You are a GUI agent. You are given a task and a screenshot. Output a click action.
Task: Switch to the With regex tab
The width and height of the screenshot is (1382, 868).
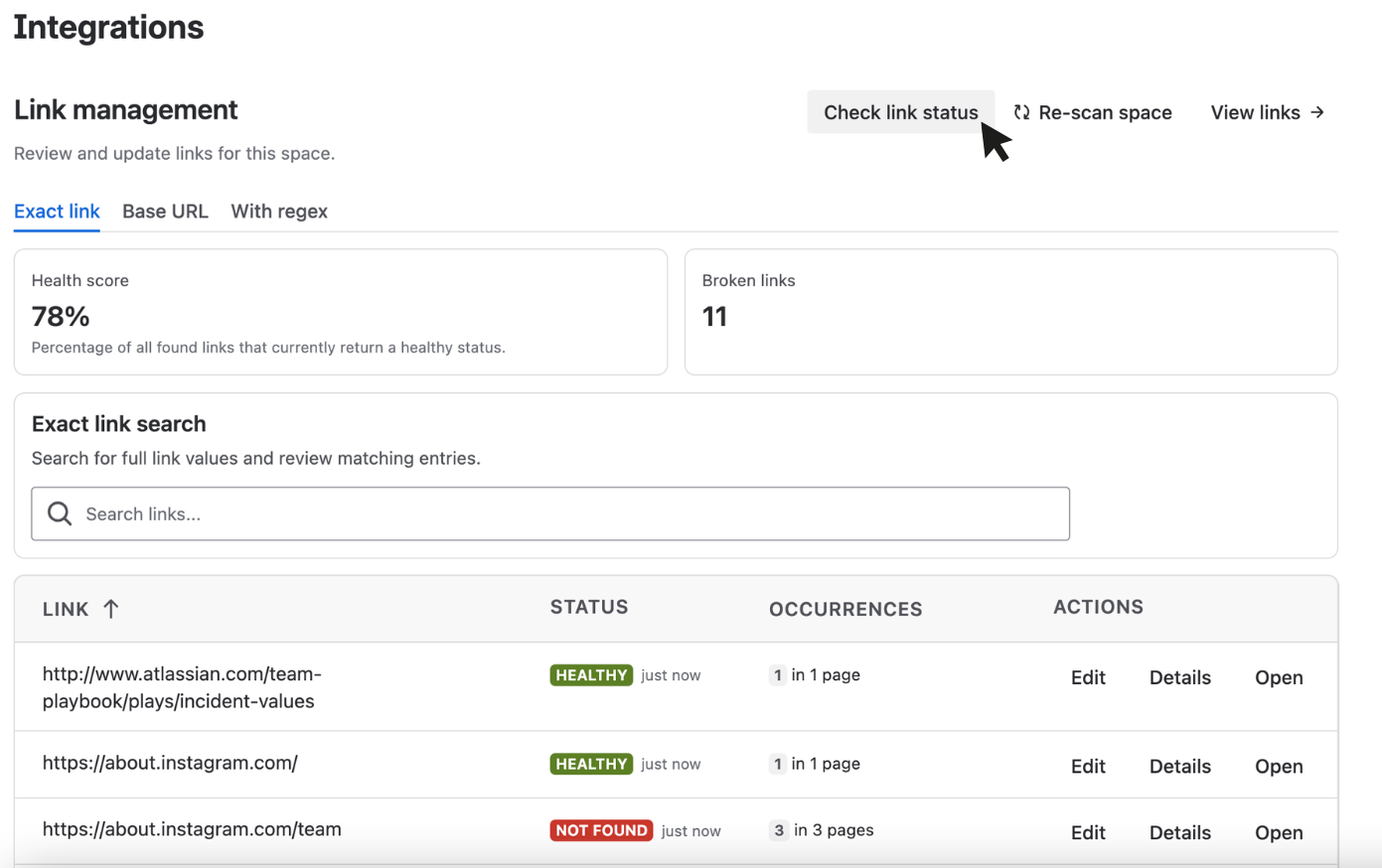pos(279,211)
